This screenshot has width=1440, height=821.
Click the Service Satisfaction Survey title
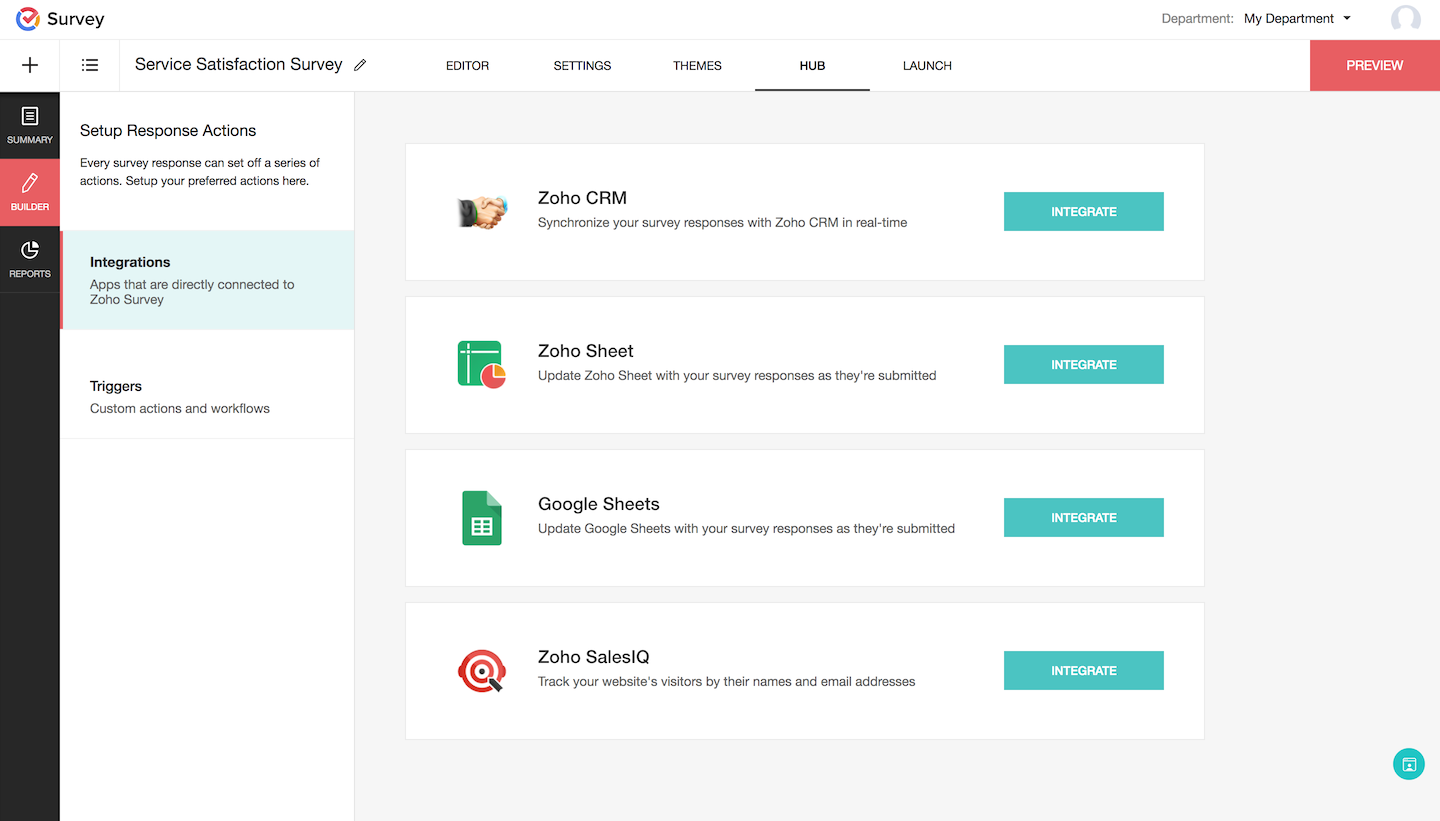click(238, 65)
